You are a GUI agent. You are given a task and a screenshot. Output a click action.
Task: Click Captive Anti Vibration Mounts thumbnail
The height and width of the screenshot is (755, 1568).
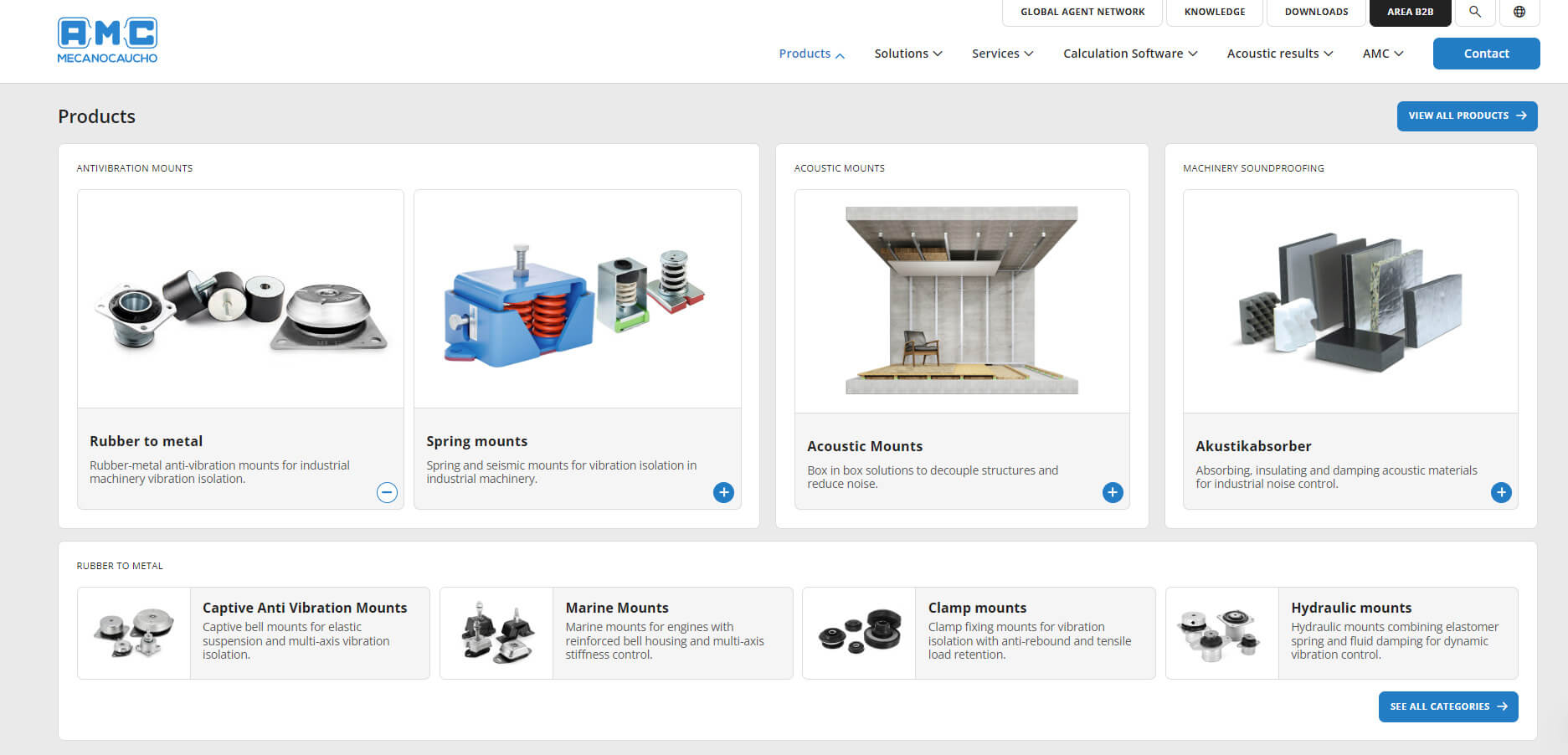[x=134, y=633]
